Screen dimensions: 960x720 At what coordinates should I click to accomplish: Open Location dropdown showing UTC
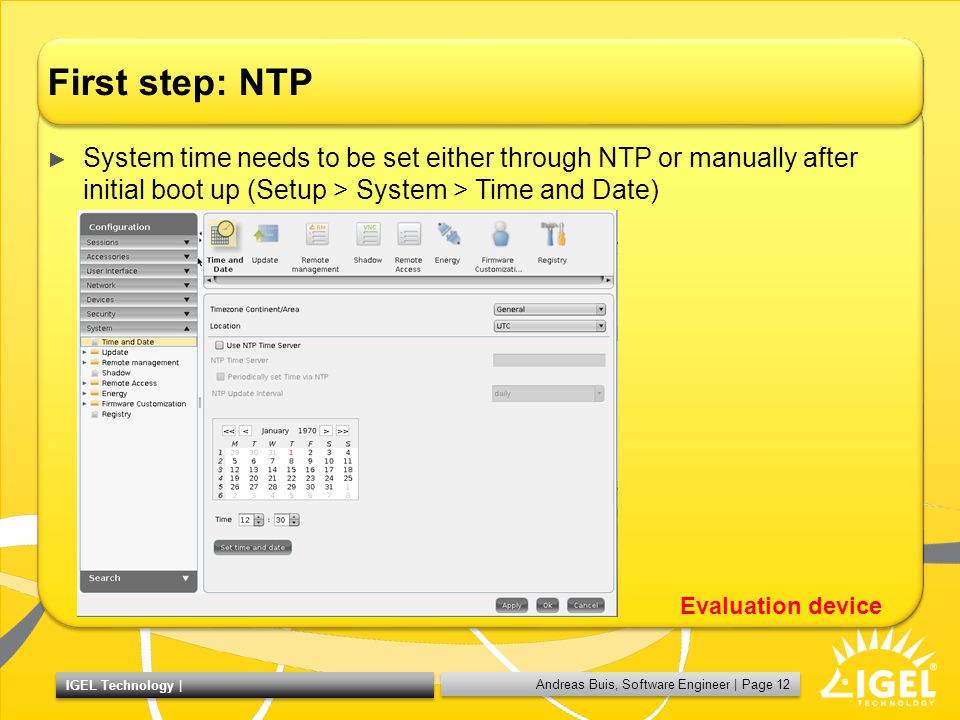coord(549,326)
